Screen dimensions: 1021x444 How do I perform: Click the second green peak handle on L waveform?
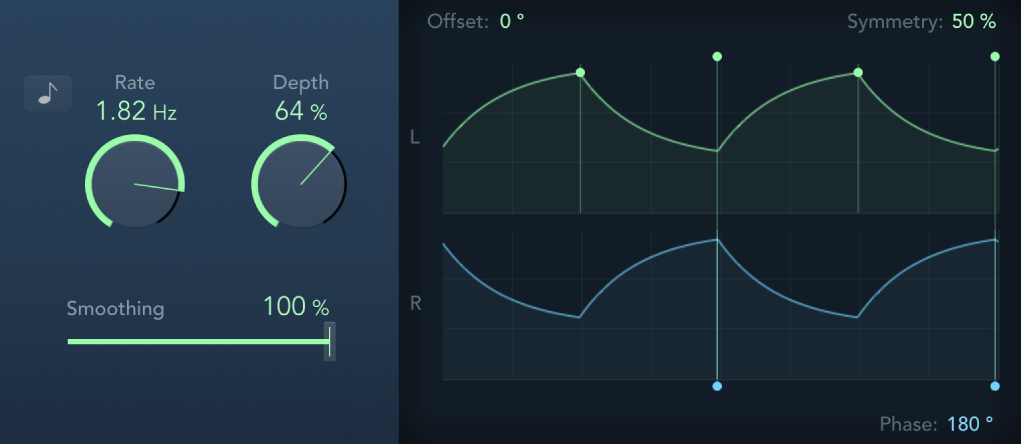point(858,72)
